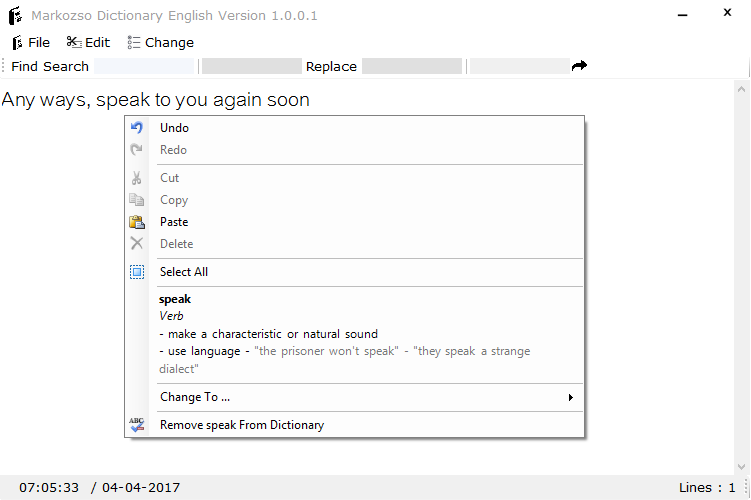Open the Change menu
Screen dimensions: 751x500
coord(160,42)
